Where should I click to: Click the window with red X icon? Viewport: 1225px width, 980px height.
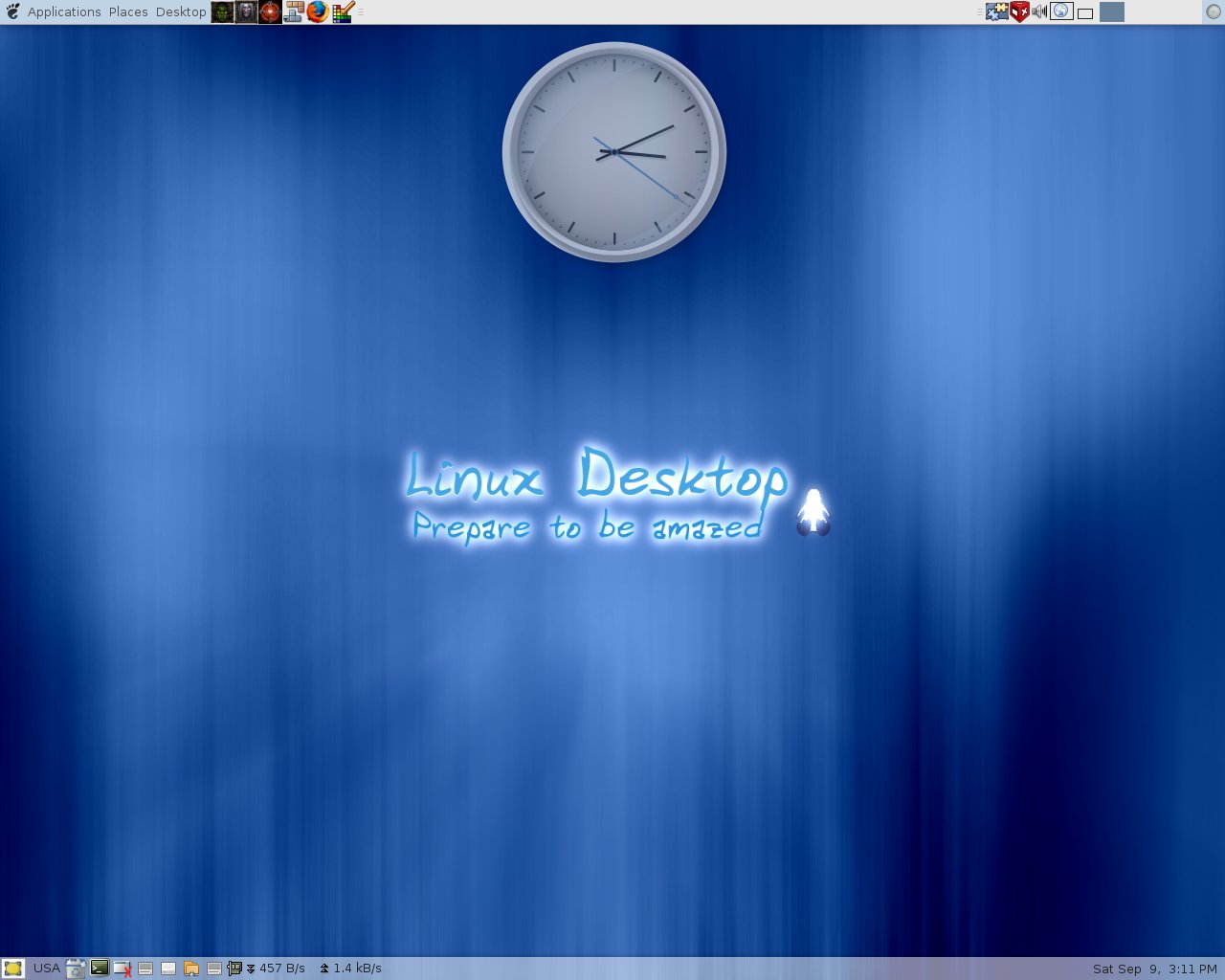pos(122,969)
